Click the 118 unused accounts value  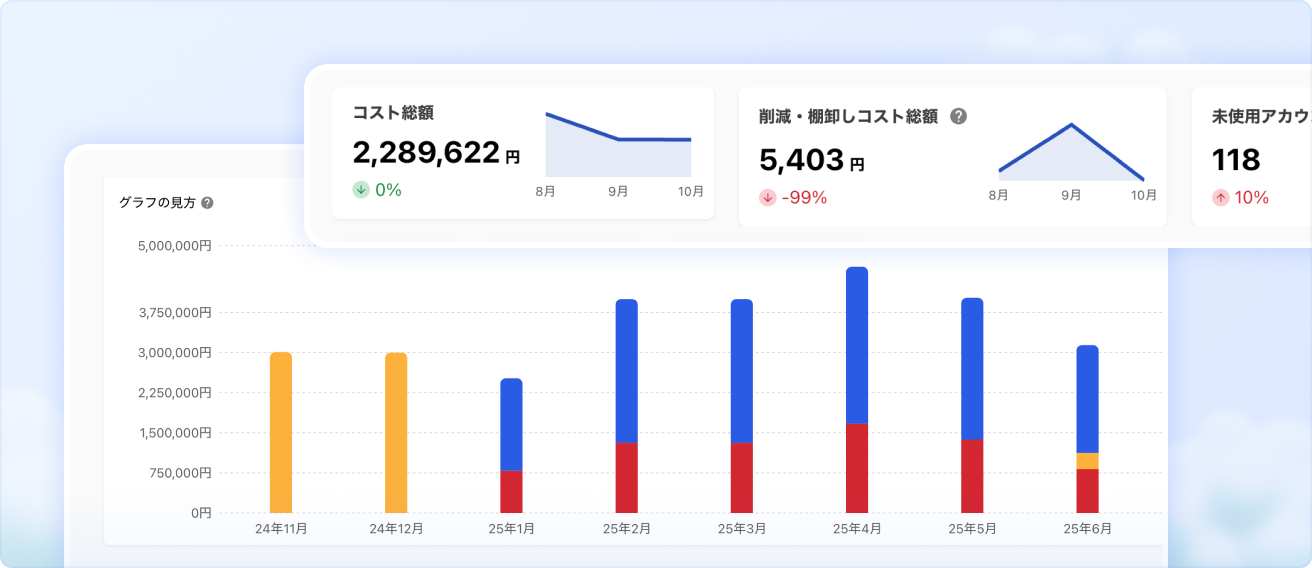tap(1236, 161)
